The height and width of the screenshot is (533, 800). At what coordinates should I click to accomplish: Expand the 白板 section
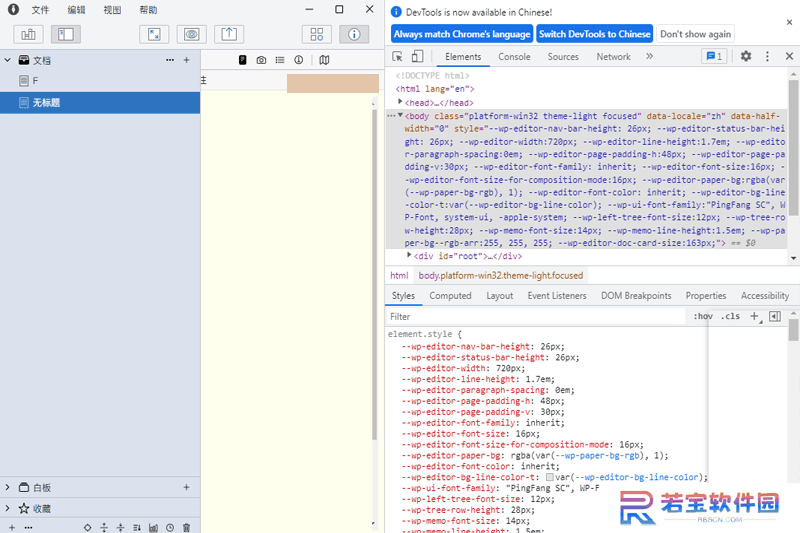pyautogui.click(x=8, y=488)
